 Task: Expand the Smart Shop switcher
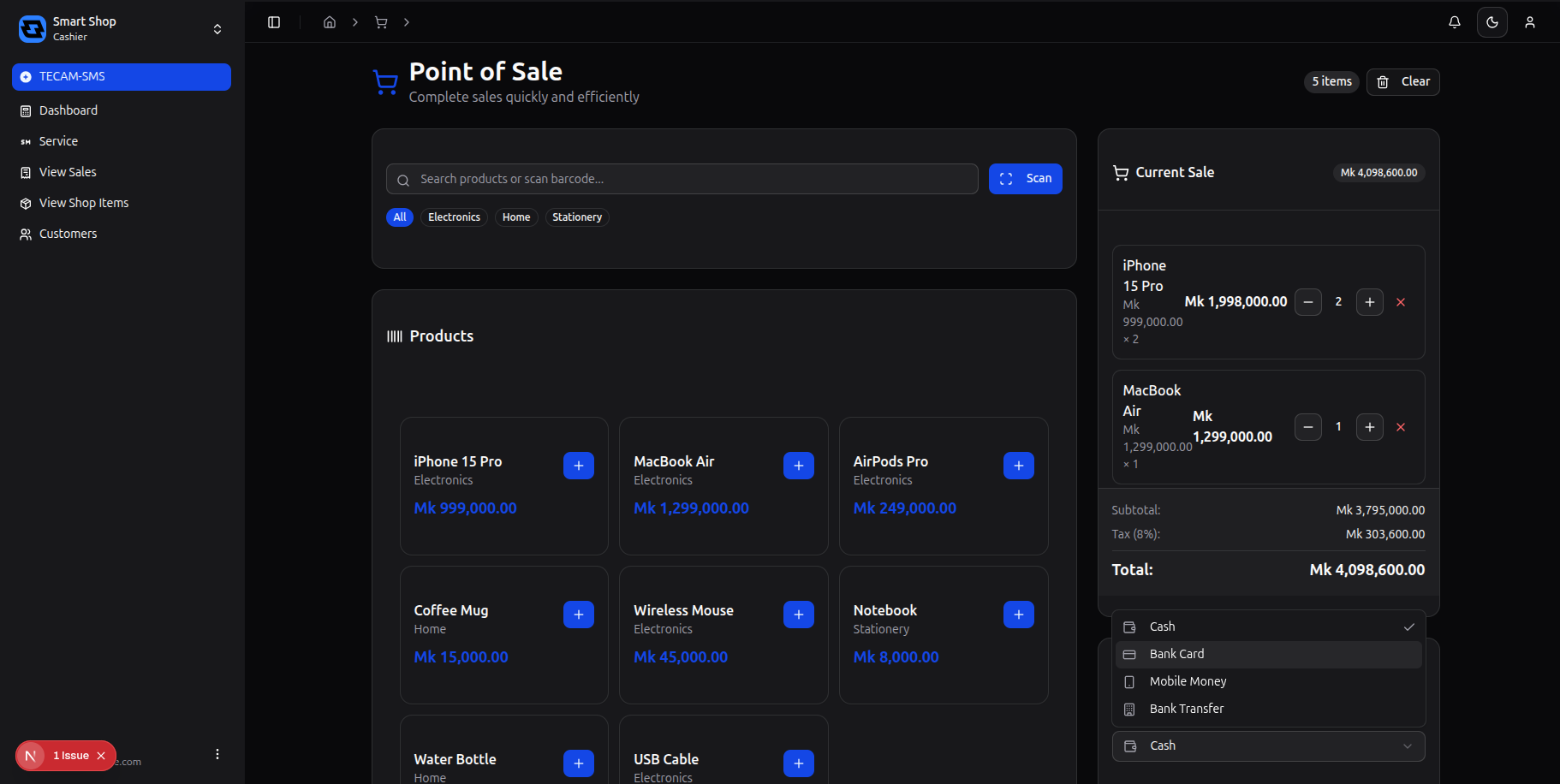(217, 29)
